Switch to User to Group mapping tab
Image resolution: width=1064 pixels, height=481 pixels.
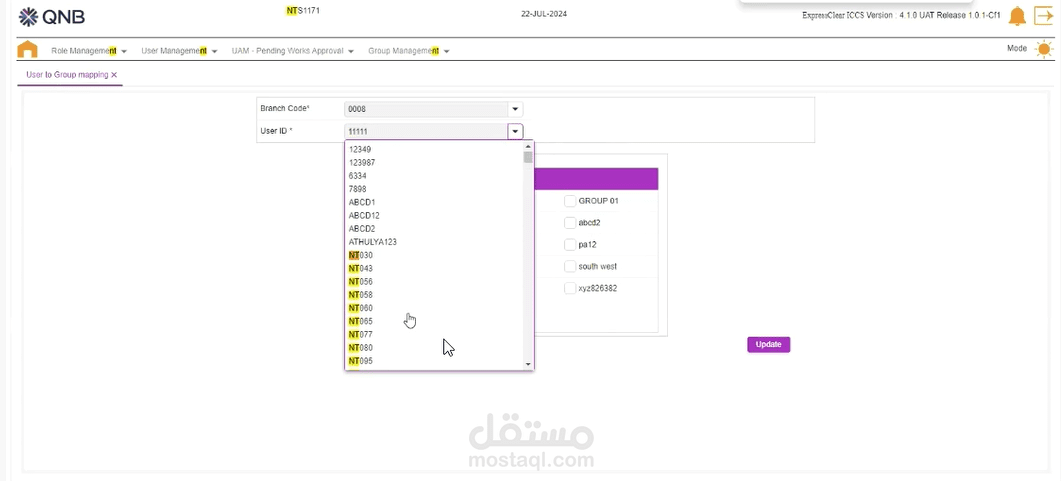66,75
